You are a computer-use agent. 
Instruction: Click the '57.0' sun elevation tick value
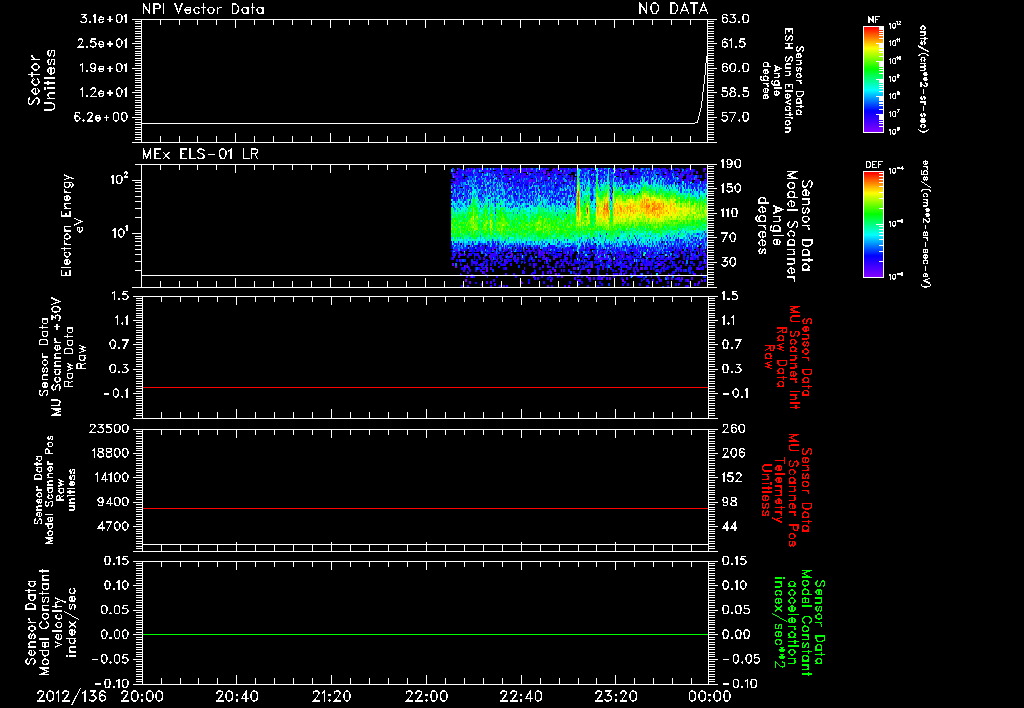coord(735,117)
